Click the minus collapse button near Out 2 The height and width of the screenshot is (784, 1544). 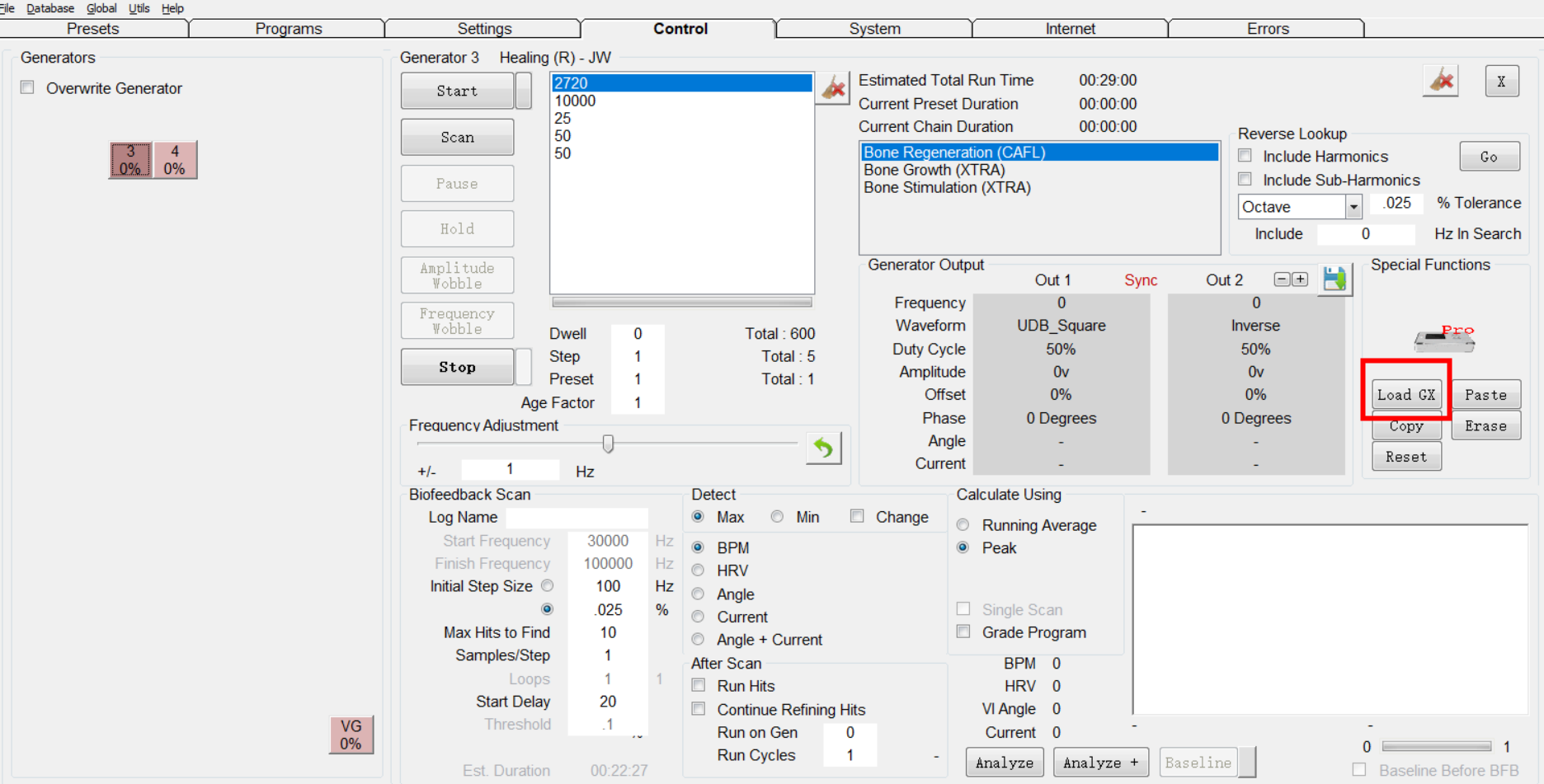pyautogui.click(x=1282, y=279)
